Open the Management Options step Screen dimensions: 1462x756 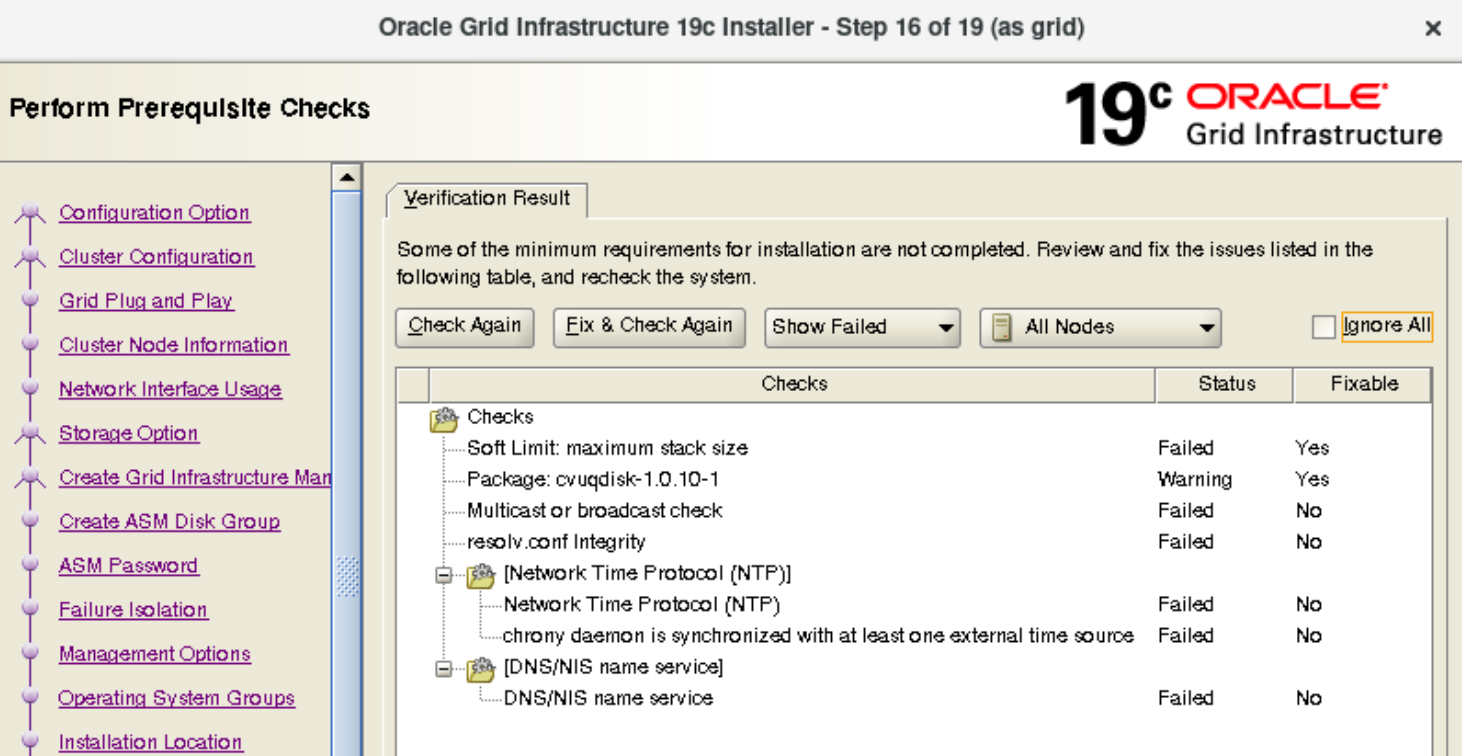click(155, 653)
